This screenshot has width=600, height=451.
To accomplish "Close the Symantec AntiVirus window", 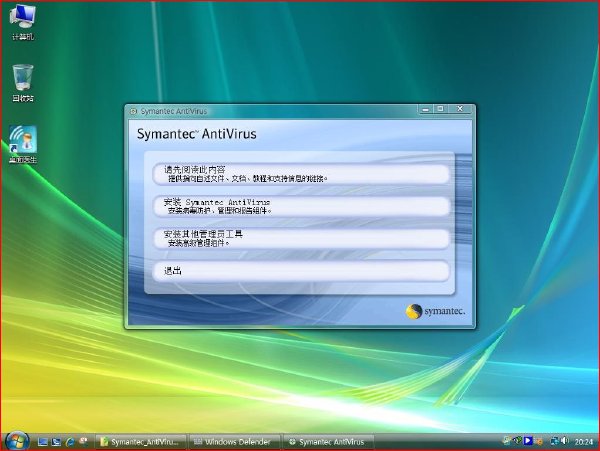I will 460,109.
